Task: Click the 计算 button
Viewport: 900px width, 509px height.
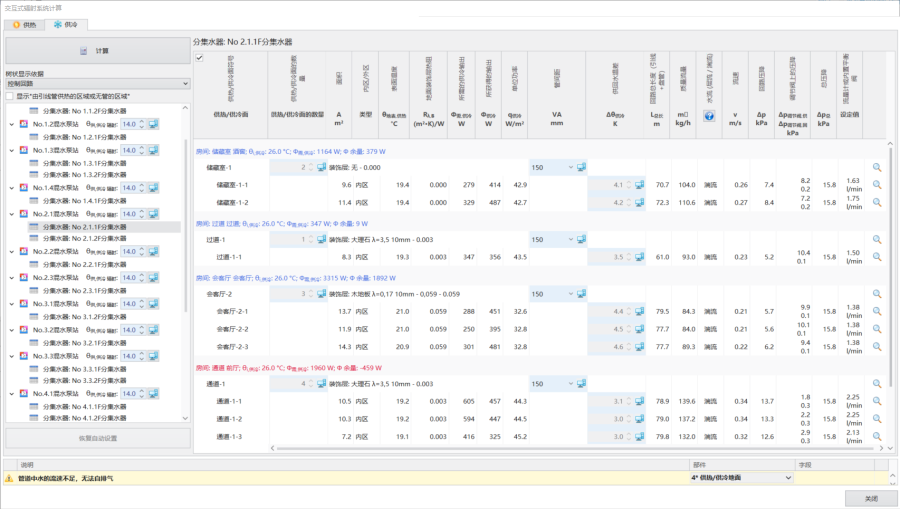Action: 98,51
